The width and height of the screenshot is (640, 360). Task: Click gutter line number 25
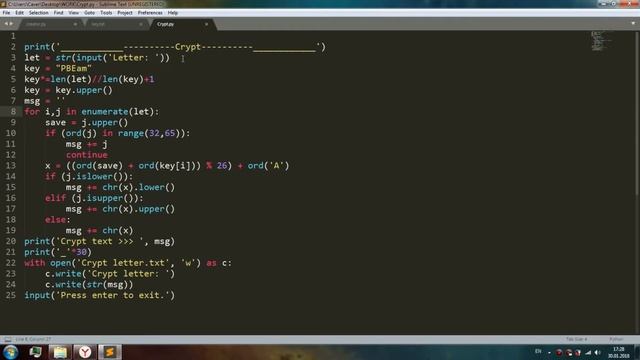click(11, 295)
